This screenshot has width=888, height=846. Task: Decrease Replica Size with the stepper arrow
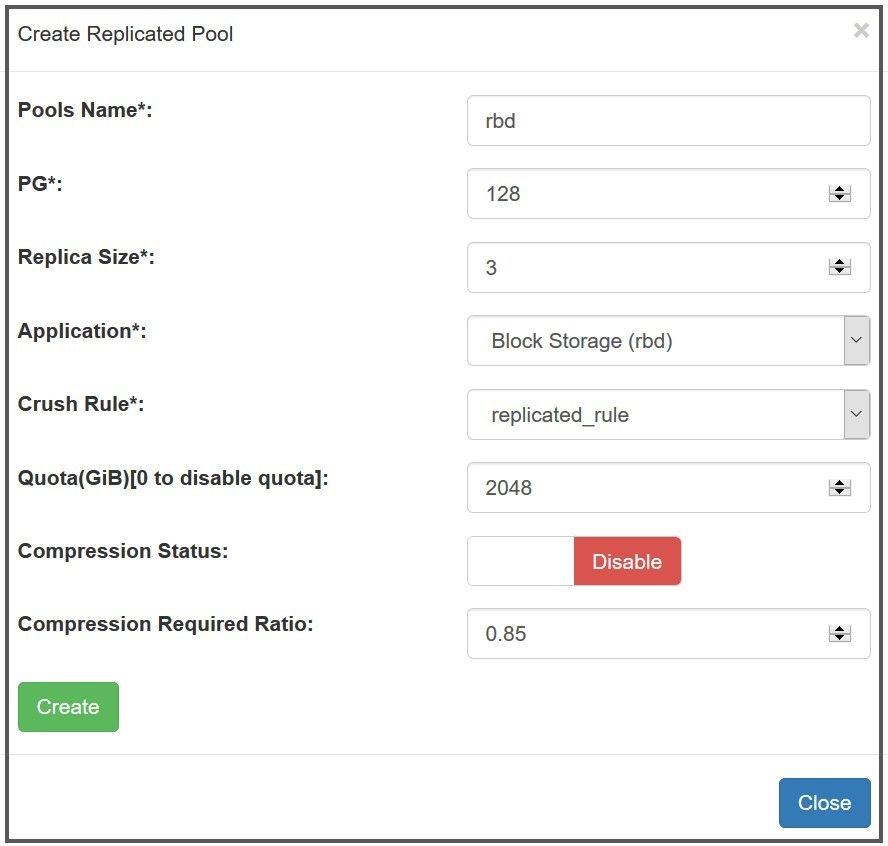point(838,273)
